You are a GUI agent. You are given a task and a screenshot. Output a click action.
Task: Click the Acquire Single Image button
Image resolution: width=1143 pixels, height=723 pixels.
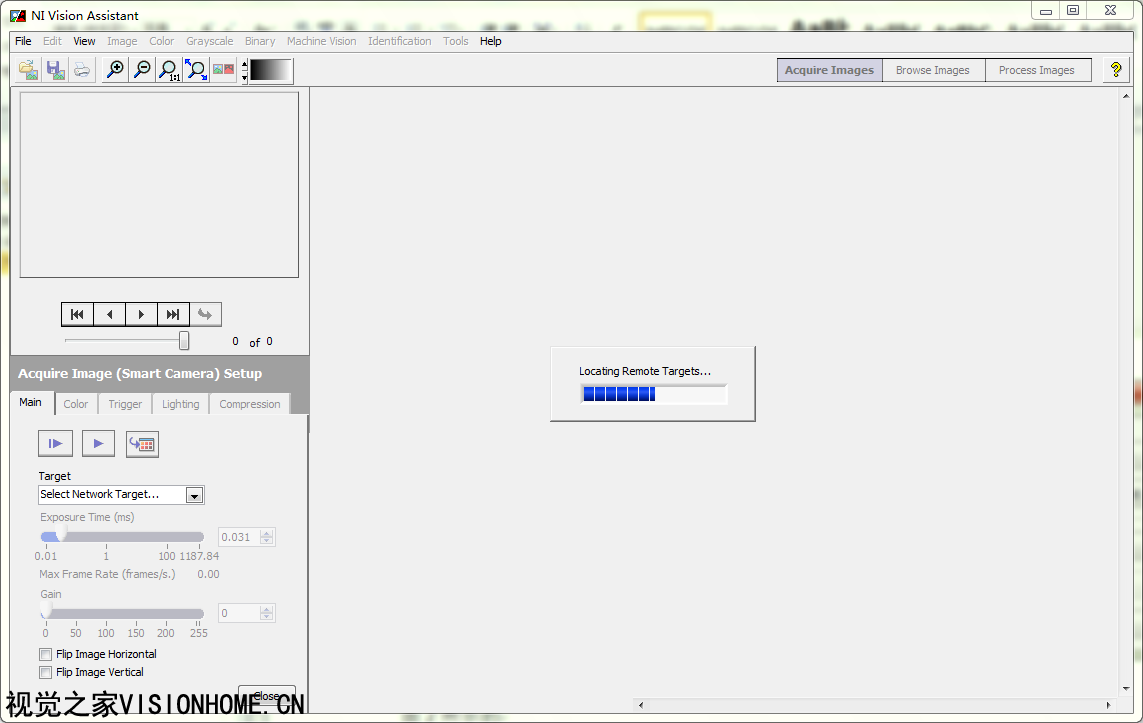(55, 444)
